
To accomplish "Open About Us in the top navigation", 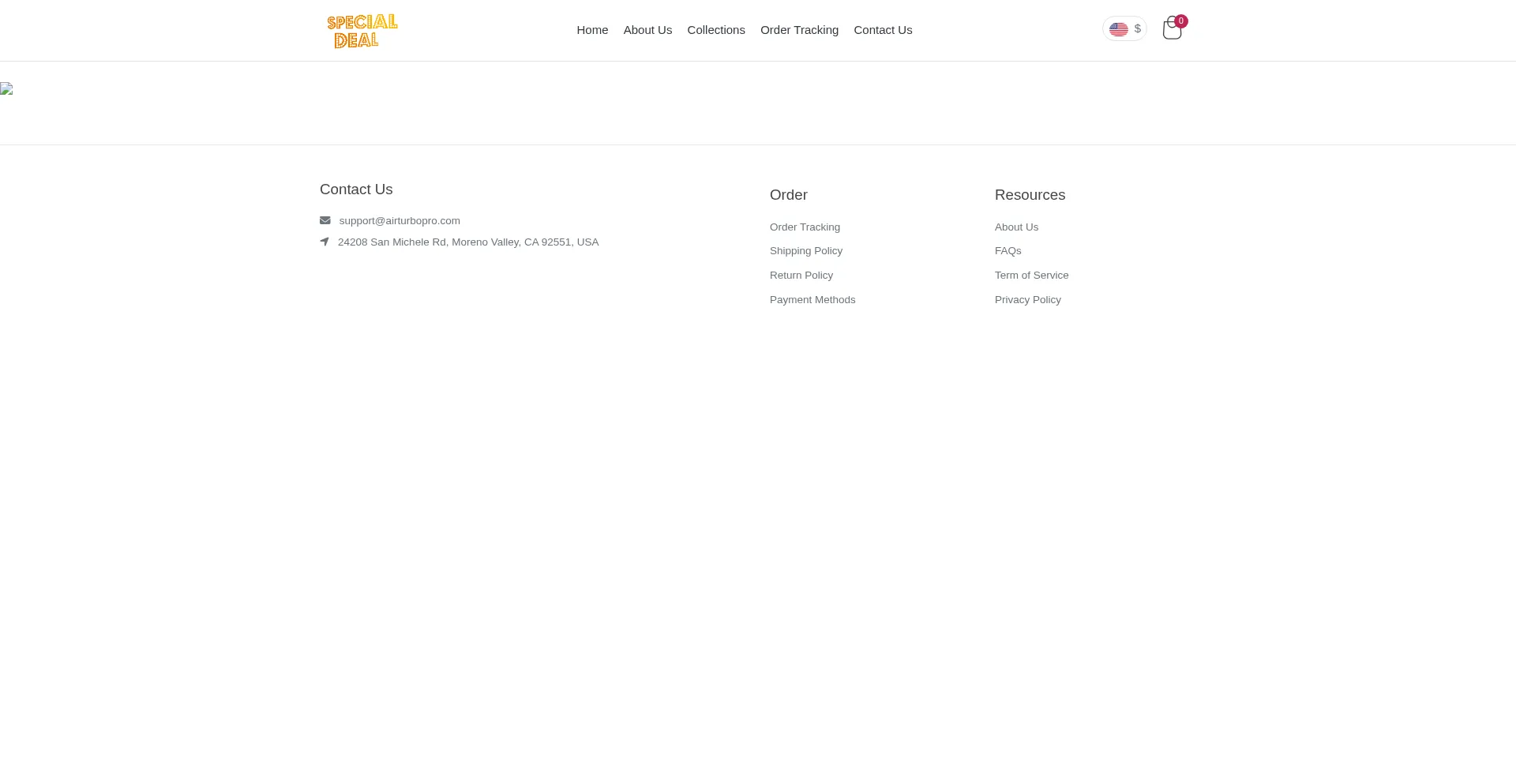I will coord(647,30).
